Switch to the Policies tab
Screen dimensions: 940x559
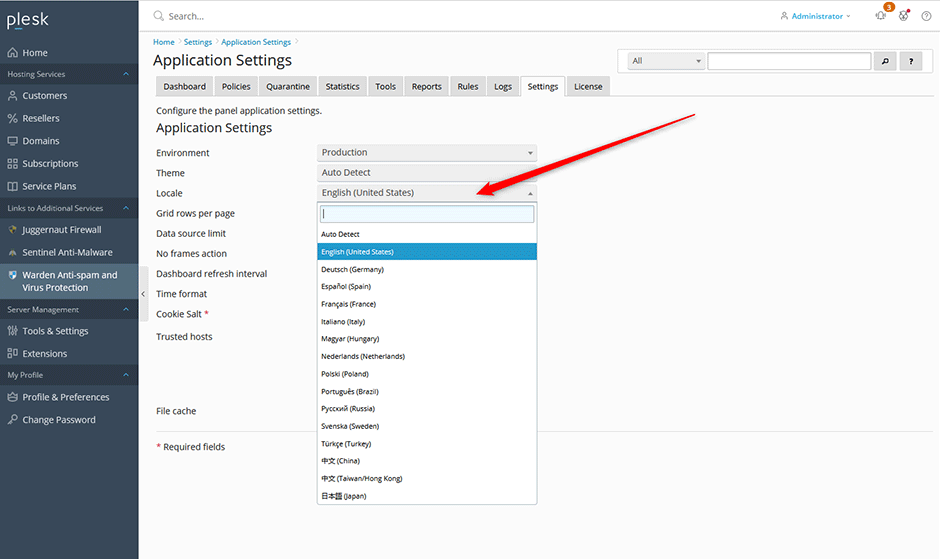point(236,86)
